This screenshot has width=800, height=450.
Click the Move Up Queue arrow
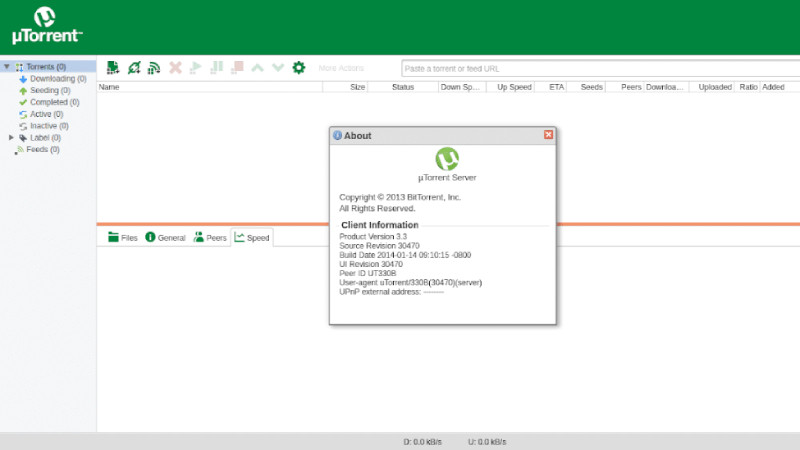[258, 67]
